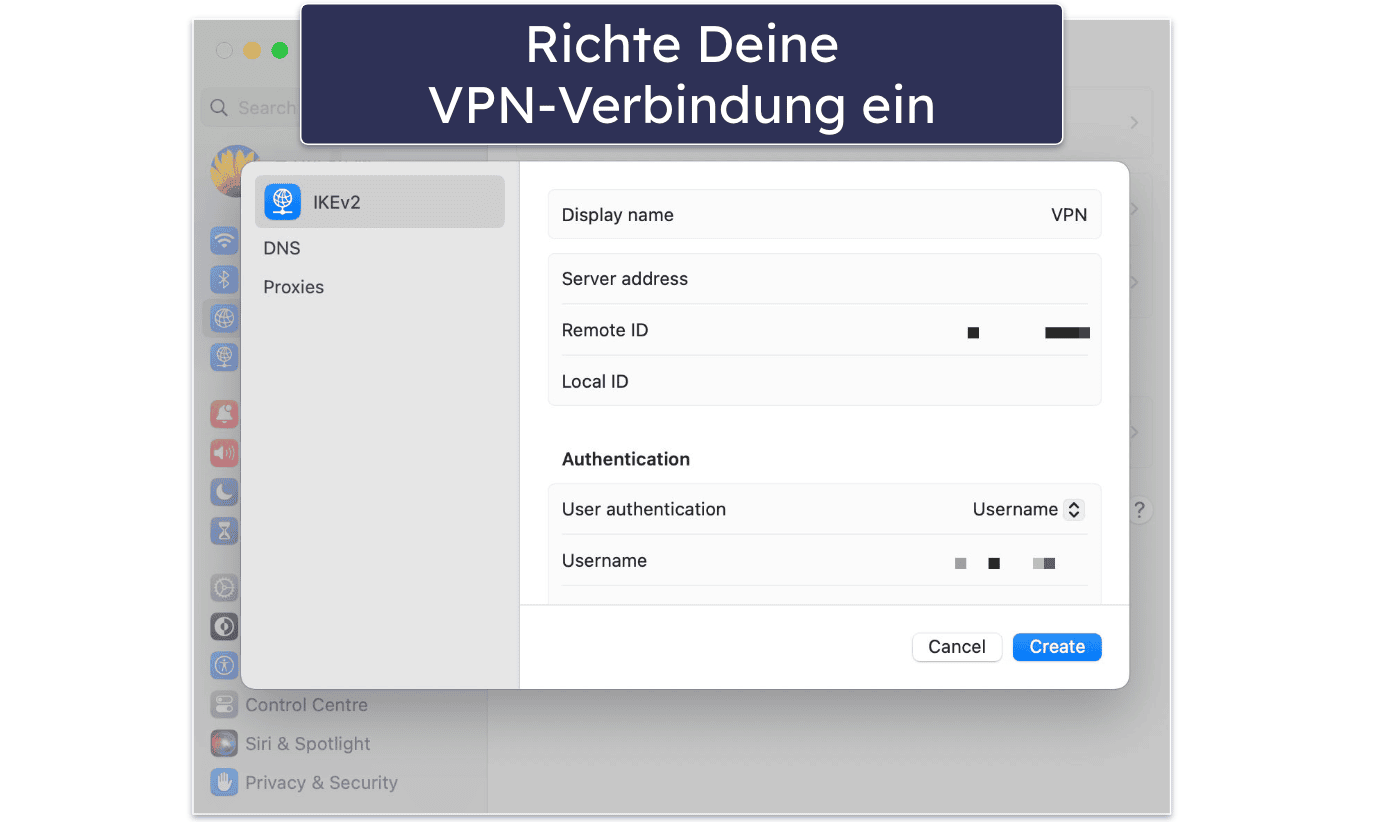Screen dimensions: 1380x822
Task: Click the IKEv2 VPN globe icon
Action: [x=282, y=202]
